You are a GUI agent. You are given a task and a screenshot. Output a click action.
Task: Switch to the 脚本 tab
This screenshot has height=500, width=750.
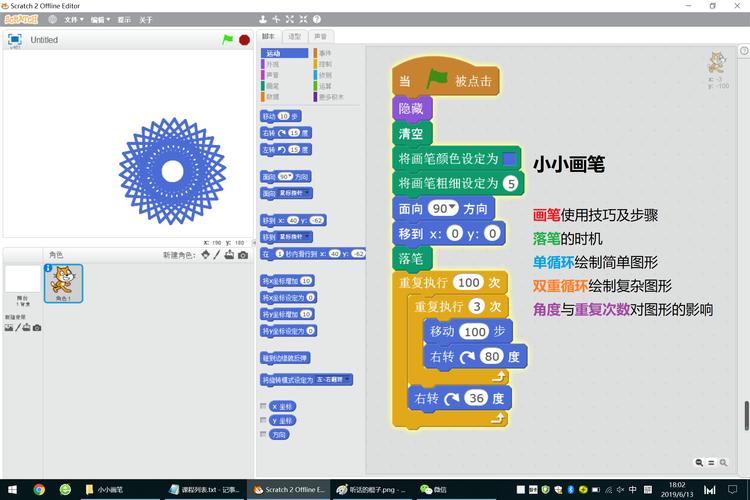pos(268,36)
